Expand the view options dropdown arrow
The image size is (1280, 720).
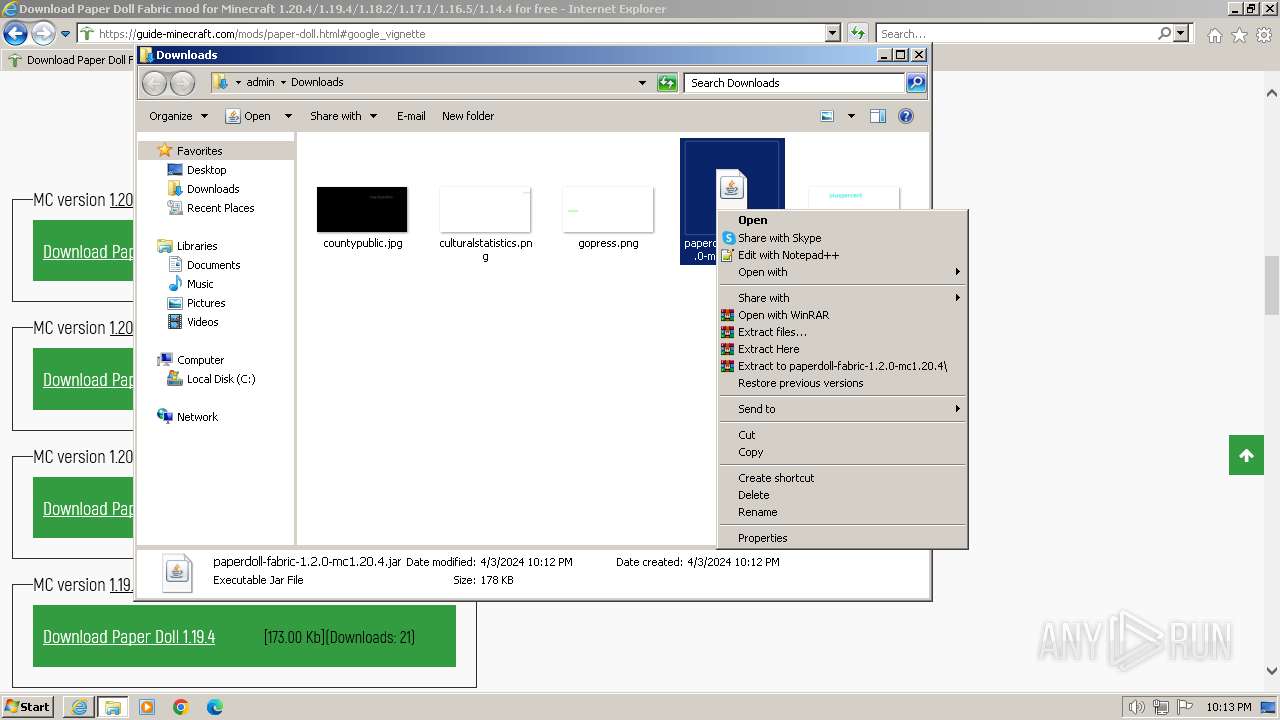click(x=851, y=116)
